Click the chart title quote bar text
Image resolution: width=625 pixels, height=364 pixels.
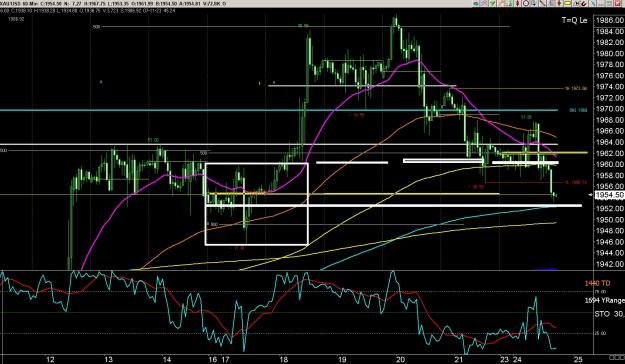[x=113, y=4]
